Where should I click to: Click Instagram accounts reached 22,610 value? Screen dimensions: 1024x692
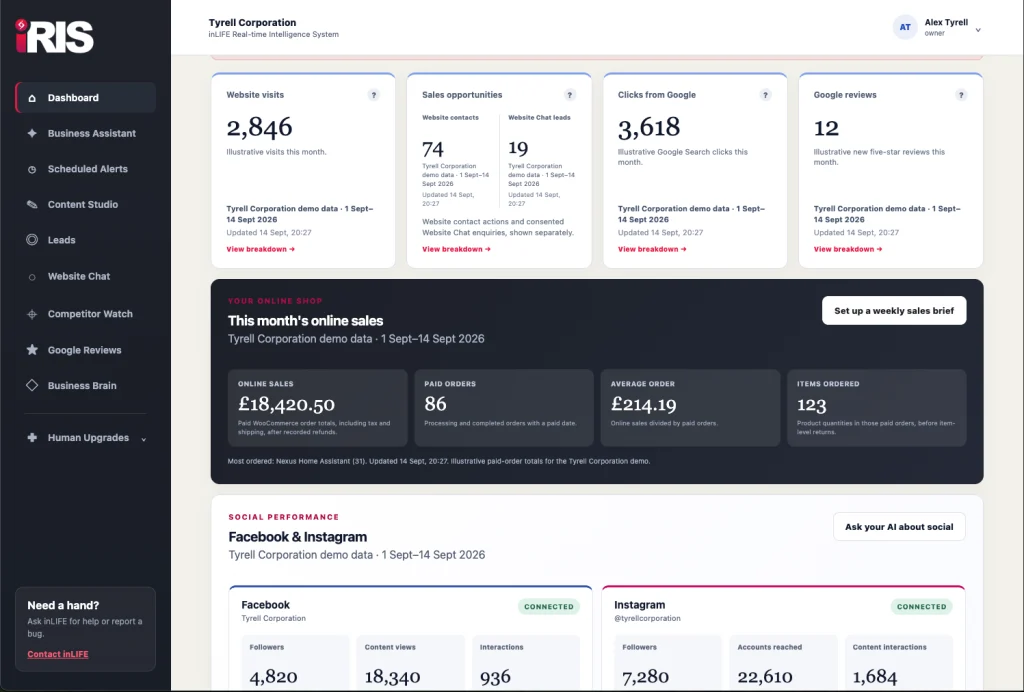(x=765, y=676)
